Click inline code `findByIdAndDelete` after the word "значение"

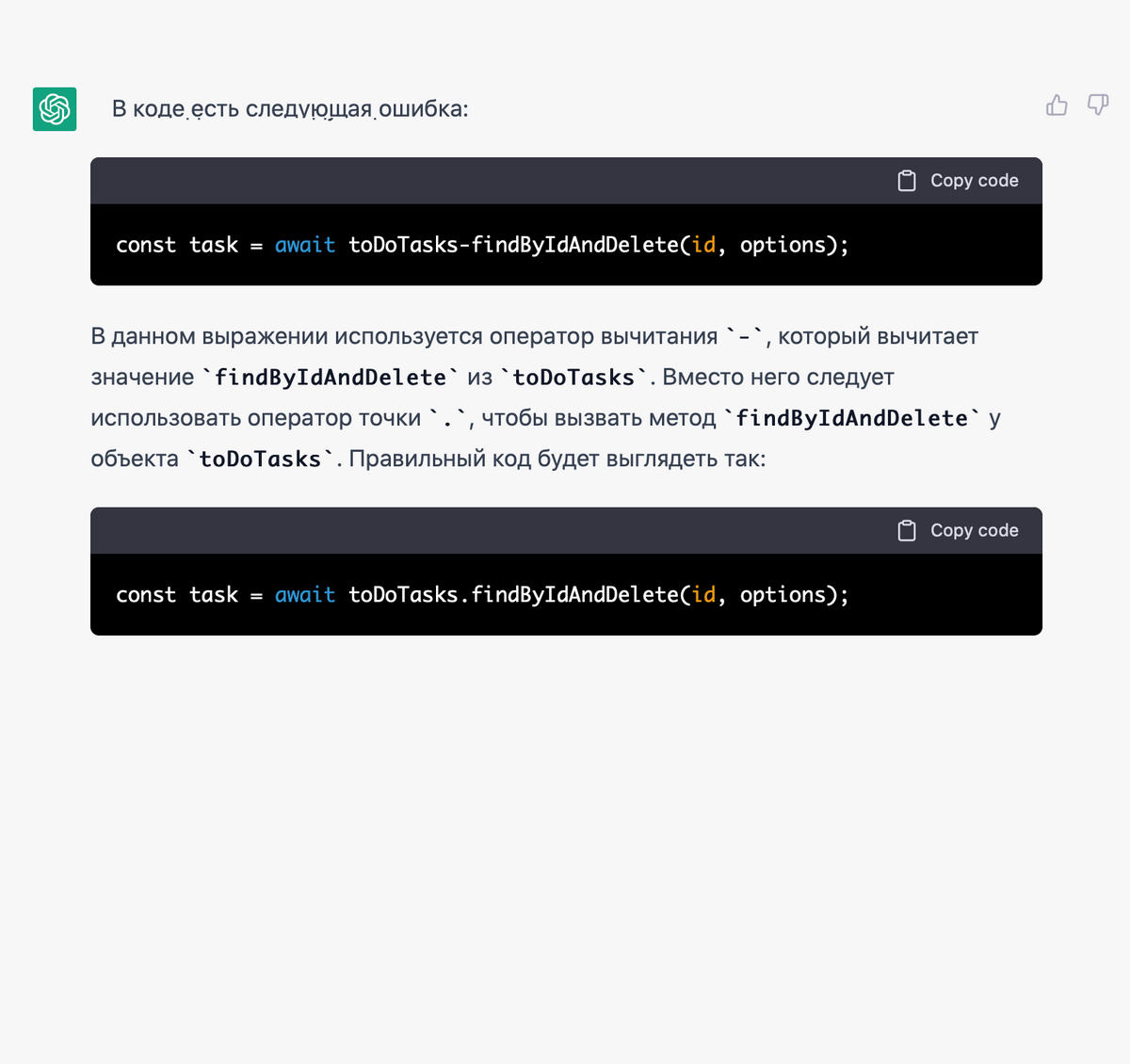pyautogui.click(x=331, y=378)
